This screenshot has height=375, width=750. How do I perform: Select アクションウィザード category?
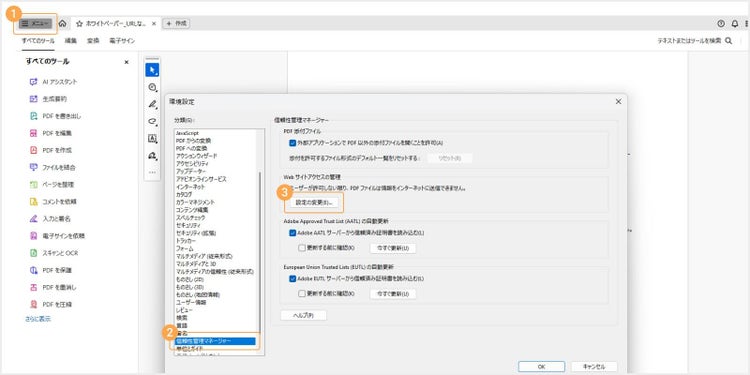197,156
